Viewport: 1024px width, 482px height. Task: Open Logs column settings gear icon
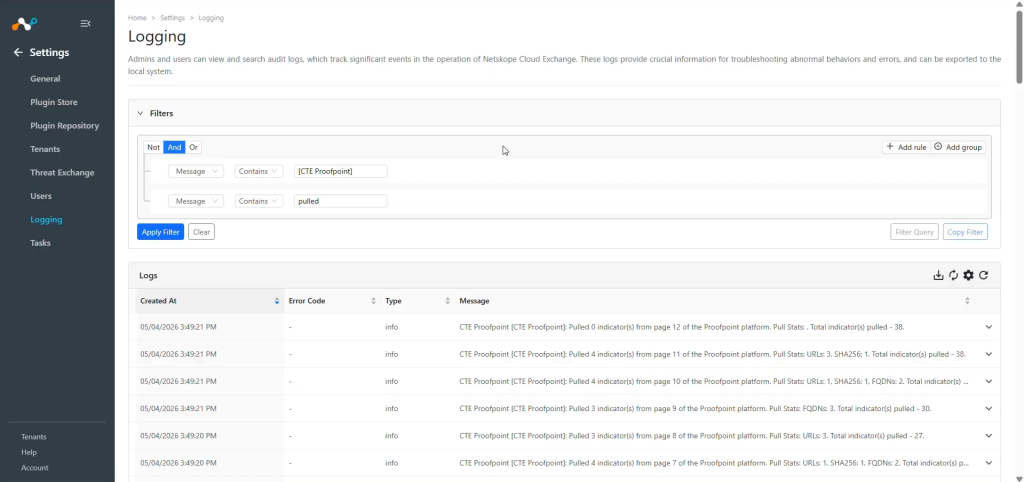coord(968,276)
